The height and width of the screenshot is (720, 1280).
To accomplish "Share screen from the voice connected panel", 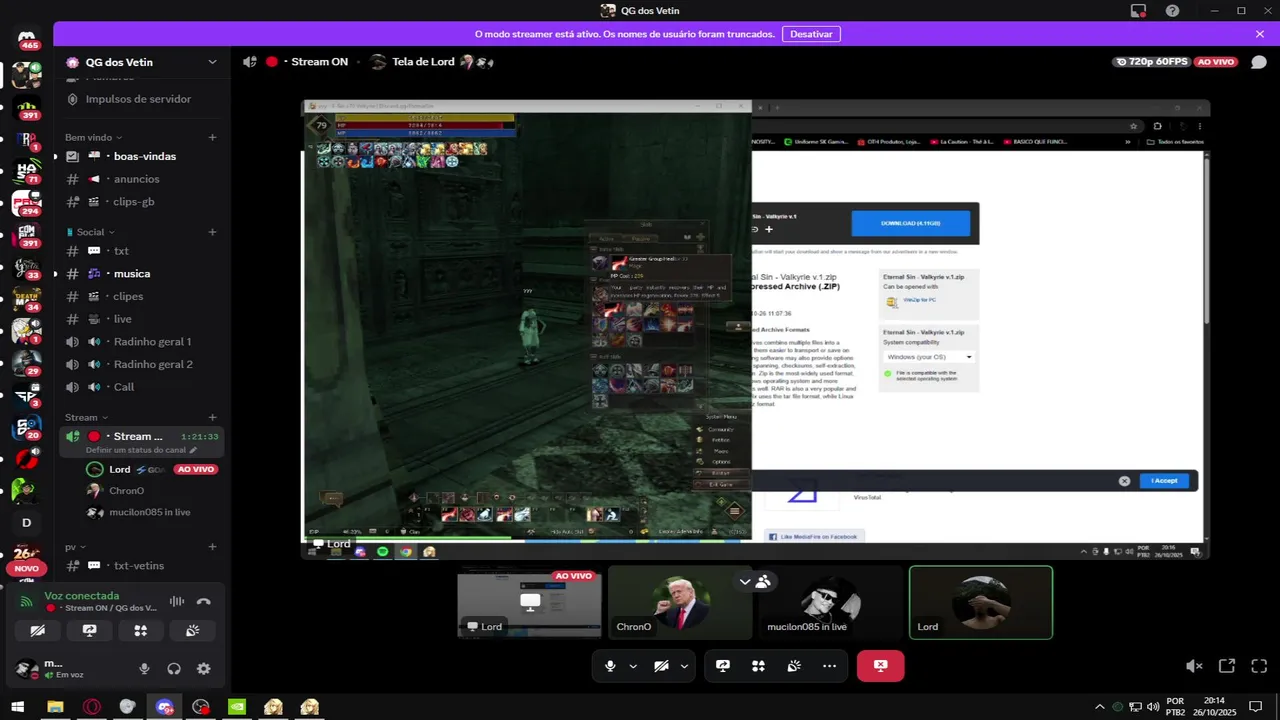I will [89, 631].
